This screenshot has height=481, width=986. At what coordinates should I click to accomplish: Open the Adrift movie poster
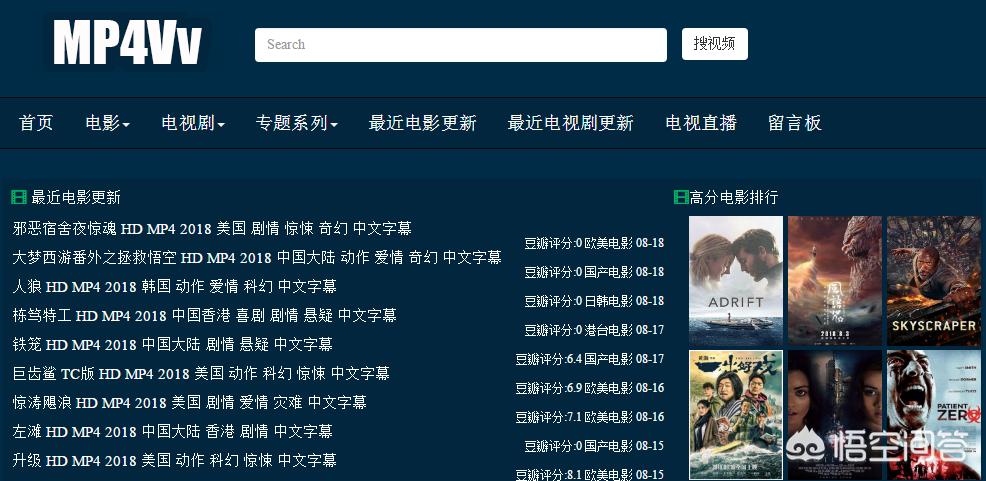(735, 280)
